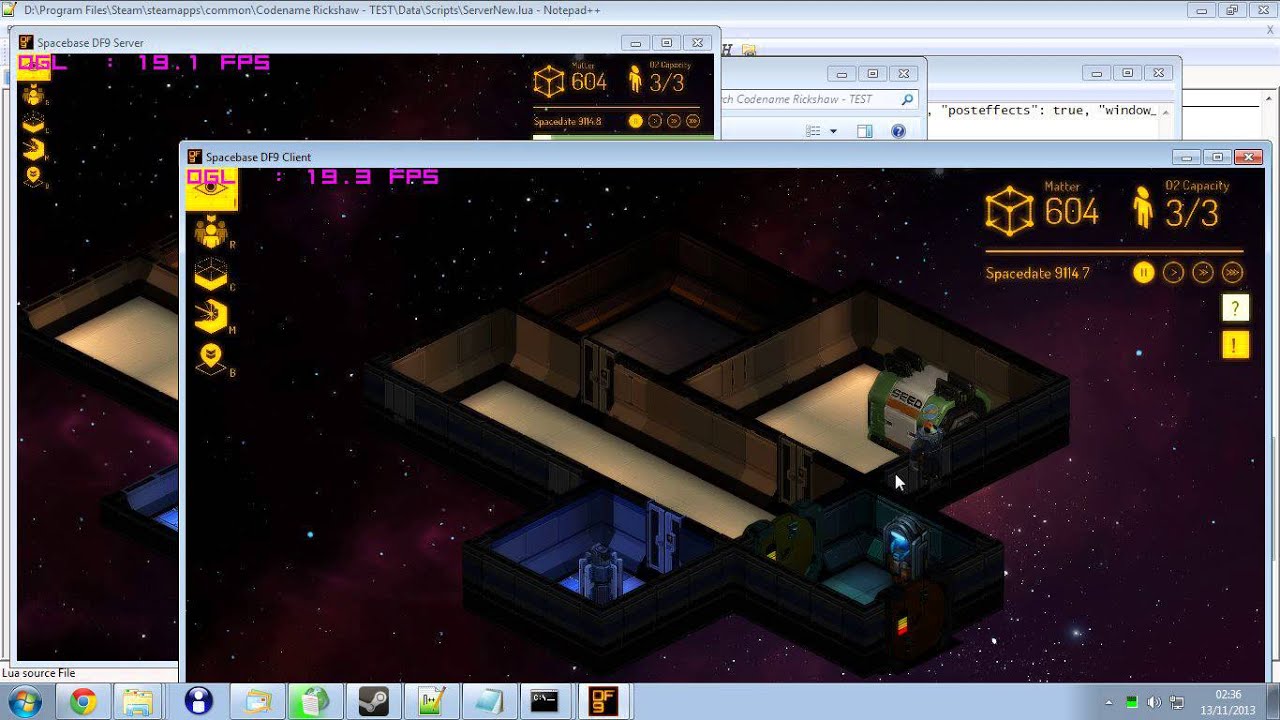
Task: Open the Construct cube icon in Client window
Action: [211, 274]
